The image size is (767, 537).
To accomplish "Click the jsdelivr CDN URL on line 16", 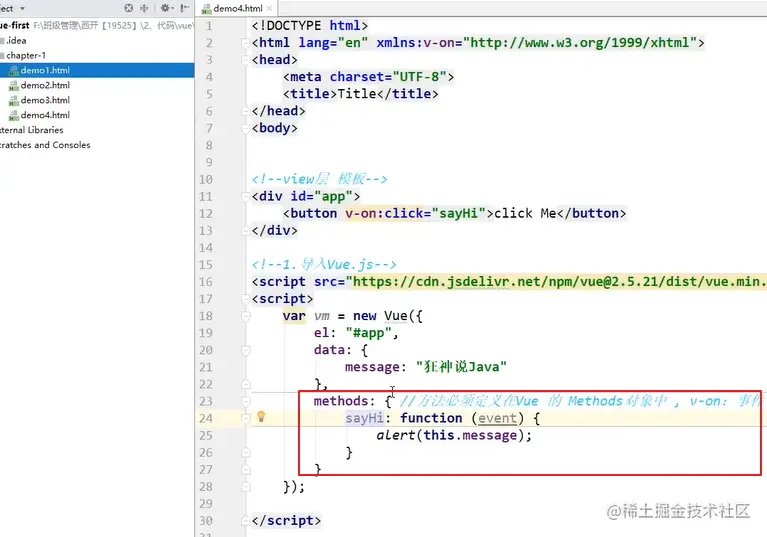I will [x=559, y=282].
